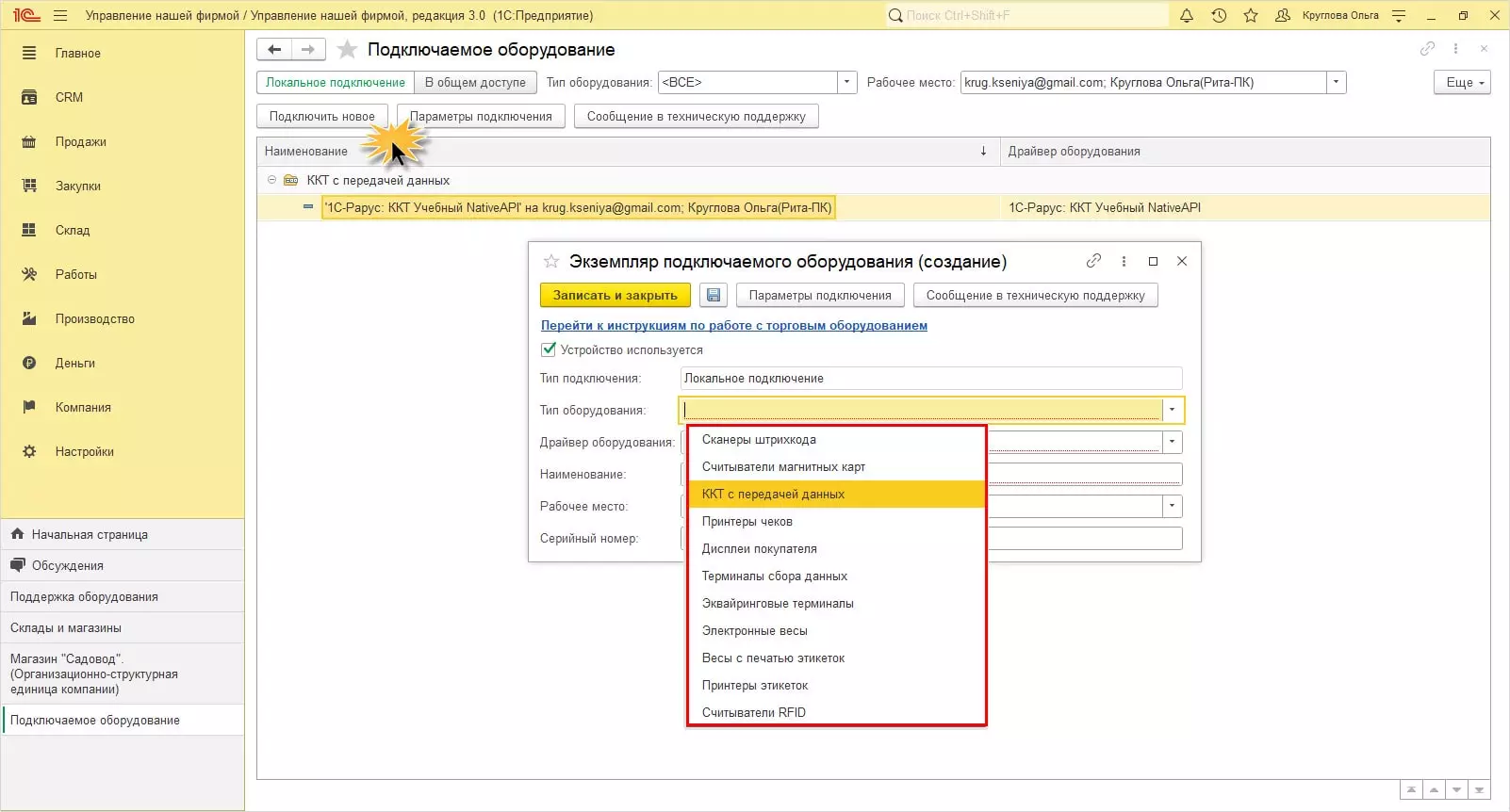
Task: Select the Подключаемое оборудование open tab
Action: coord(123,720)
